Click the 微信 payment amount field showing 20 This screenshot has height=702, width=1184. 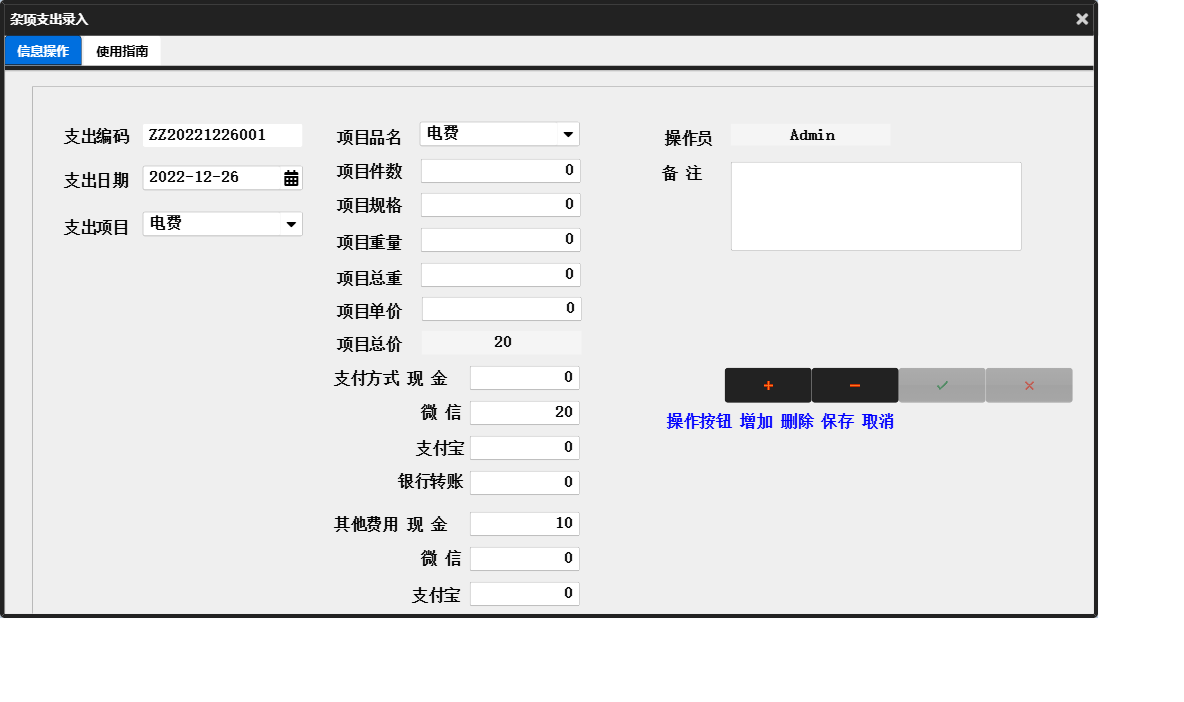[x=524, y=412]
